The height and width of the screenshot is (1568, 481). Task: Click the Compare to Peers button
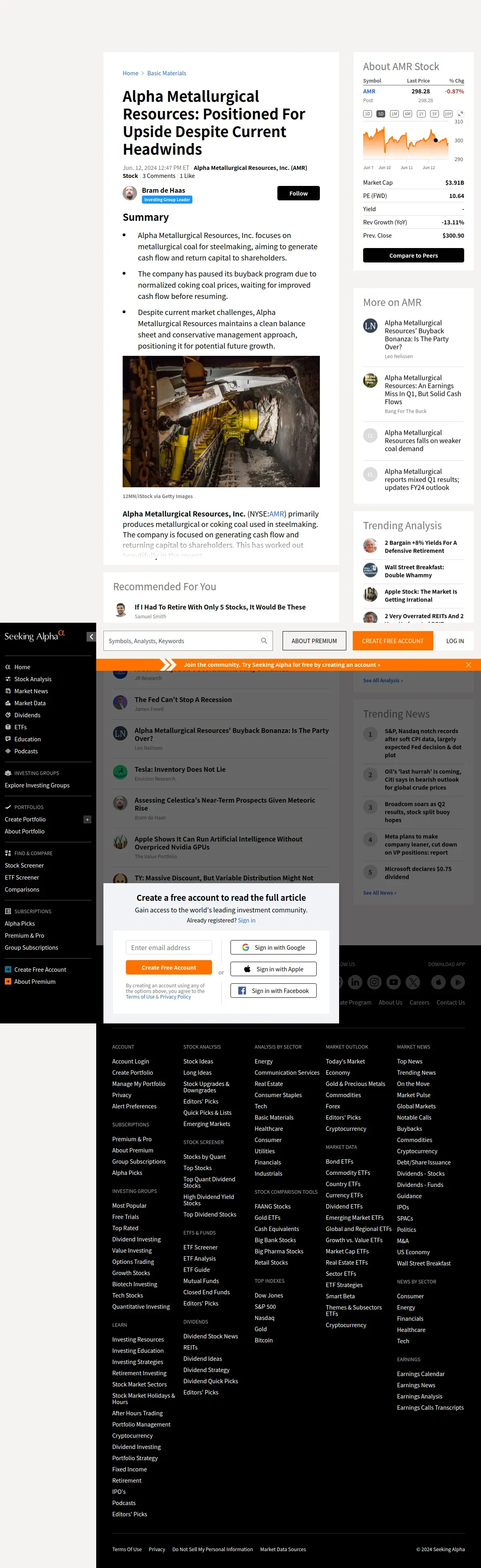point(413,256)
